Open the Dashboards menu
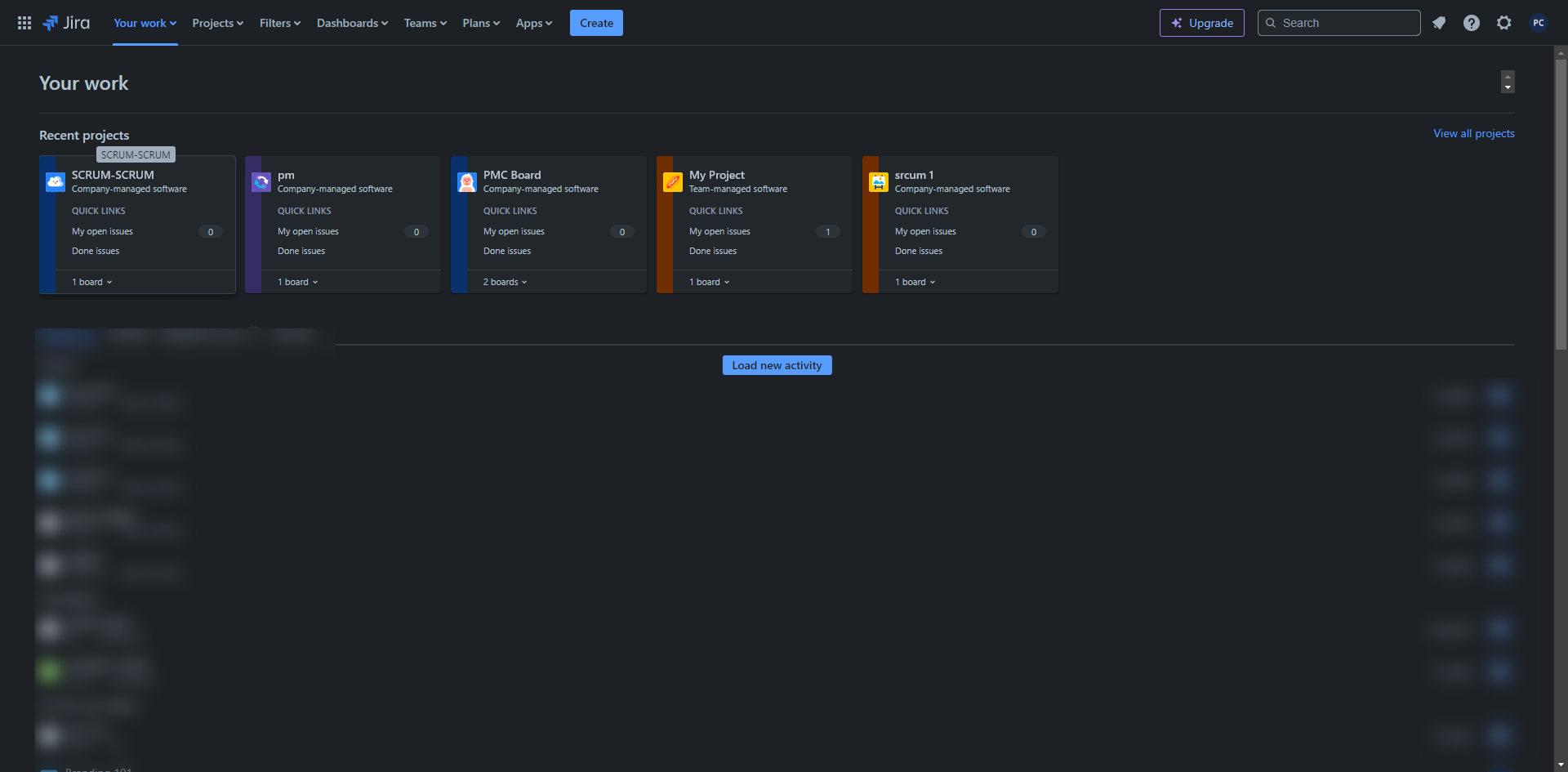Screen dimensions: 1568x772 point(353,23)
